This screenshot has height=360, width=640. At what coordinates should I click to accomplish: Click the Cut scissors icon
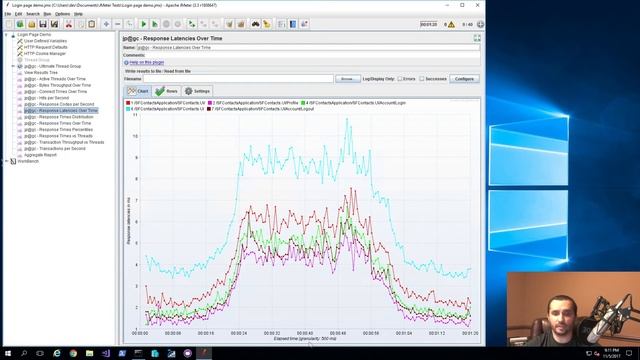[x=69, y=24]
